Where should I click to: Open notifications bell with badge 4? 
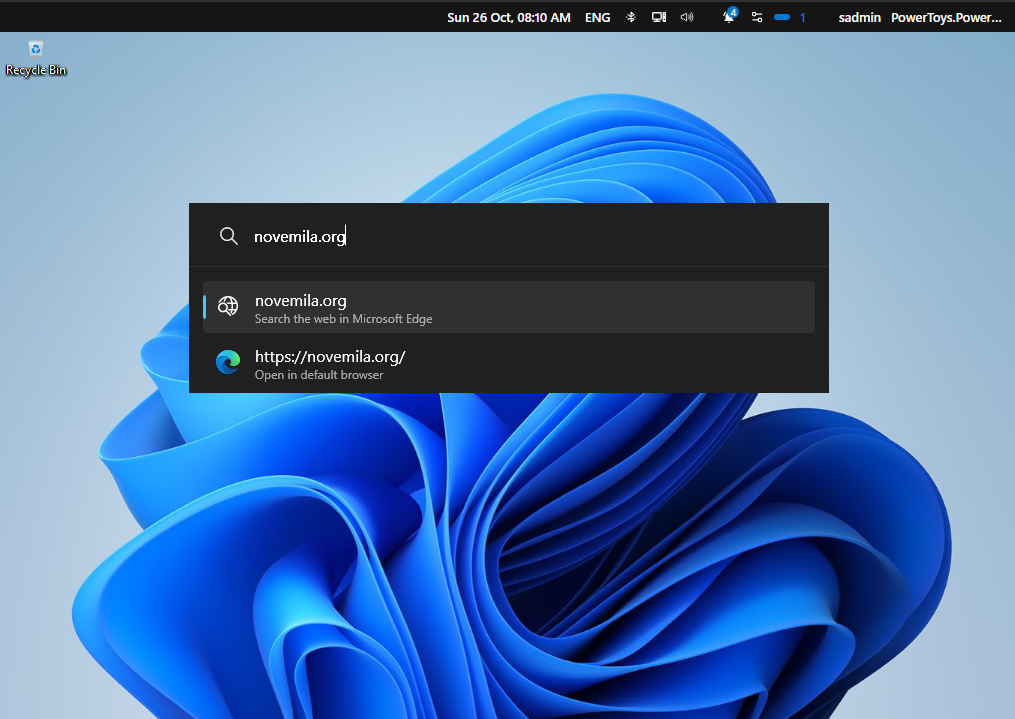pos(730,17)
